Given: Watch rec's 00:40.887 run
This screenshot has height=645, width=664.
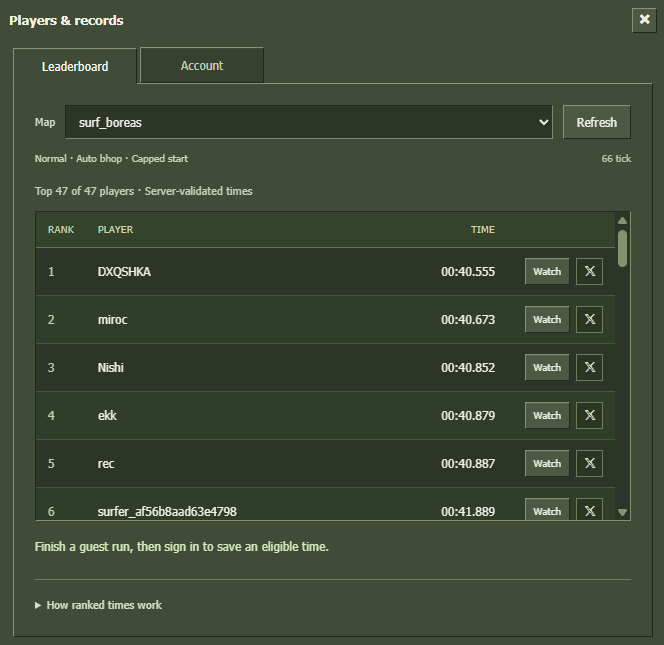Looking at the screenshot, I should pos(547,463).
